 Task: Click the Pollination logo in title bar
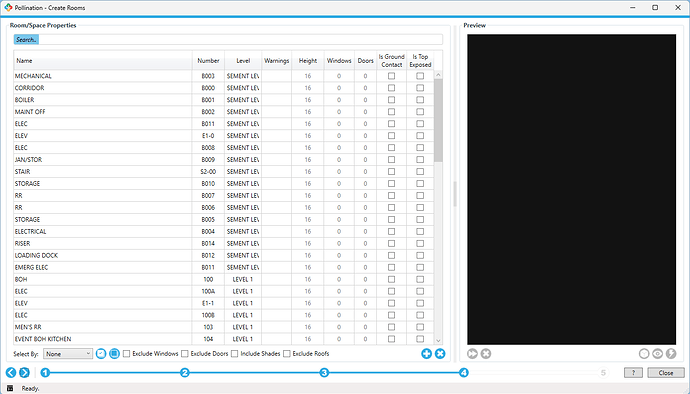8,7
